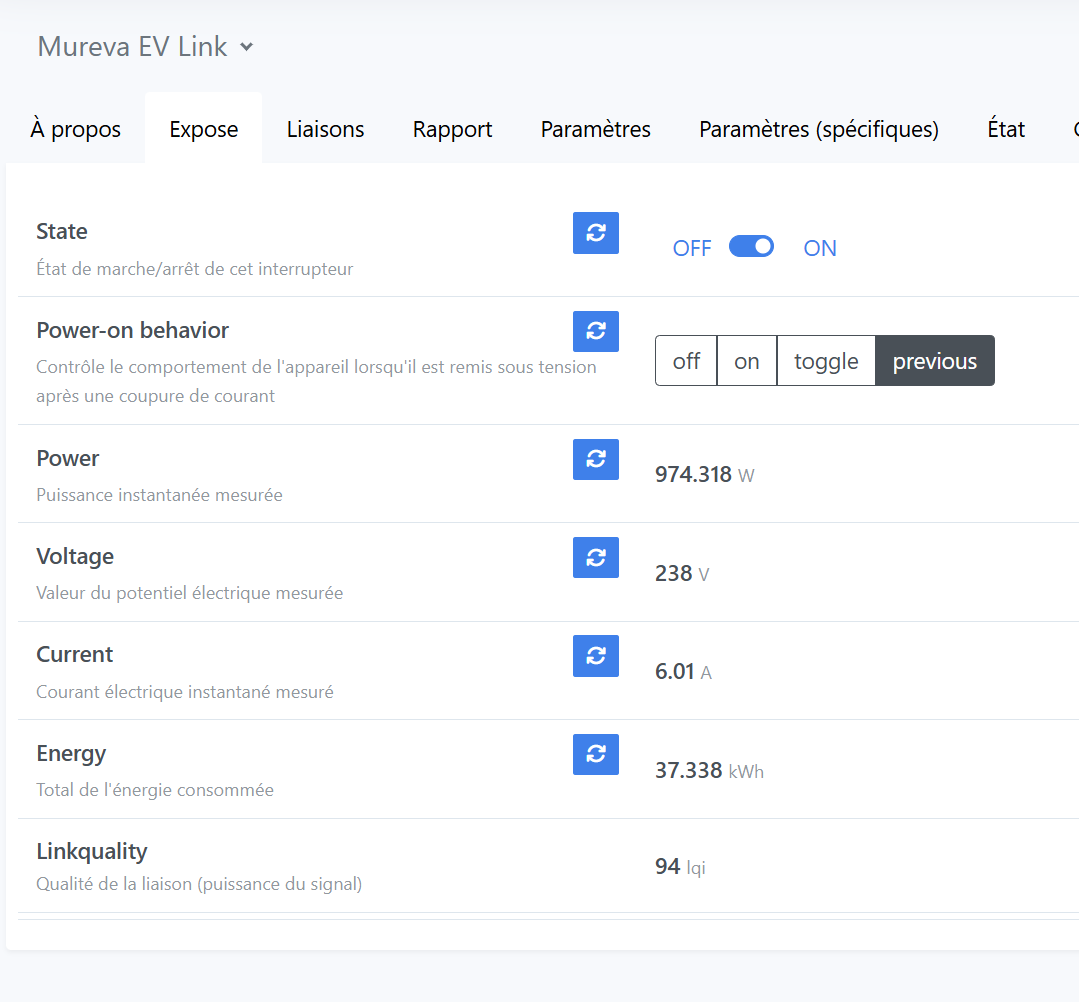This screenshot has height=1002, width=1079.
Task: Click the OFF label beside the switch
Action: coord(692,249)
